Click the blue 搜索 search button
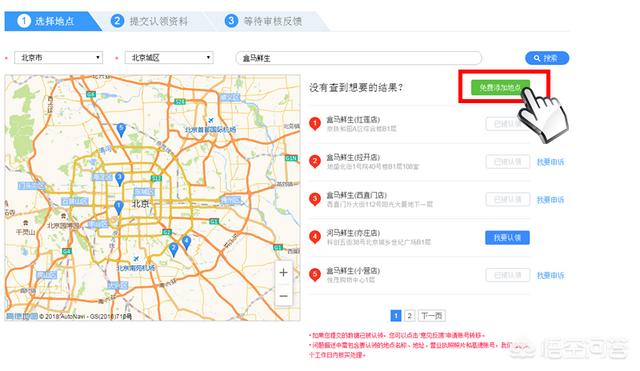The width and height of the screenshot is (640, 371). [x=547, y=58]
